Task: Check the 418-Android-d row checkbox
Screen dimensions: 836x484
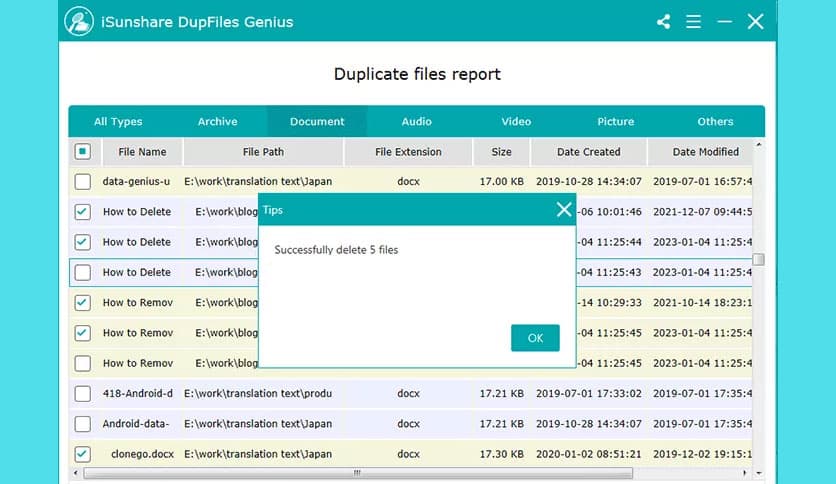Action: [83, 394]
